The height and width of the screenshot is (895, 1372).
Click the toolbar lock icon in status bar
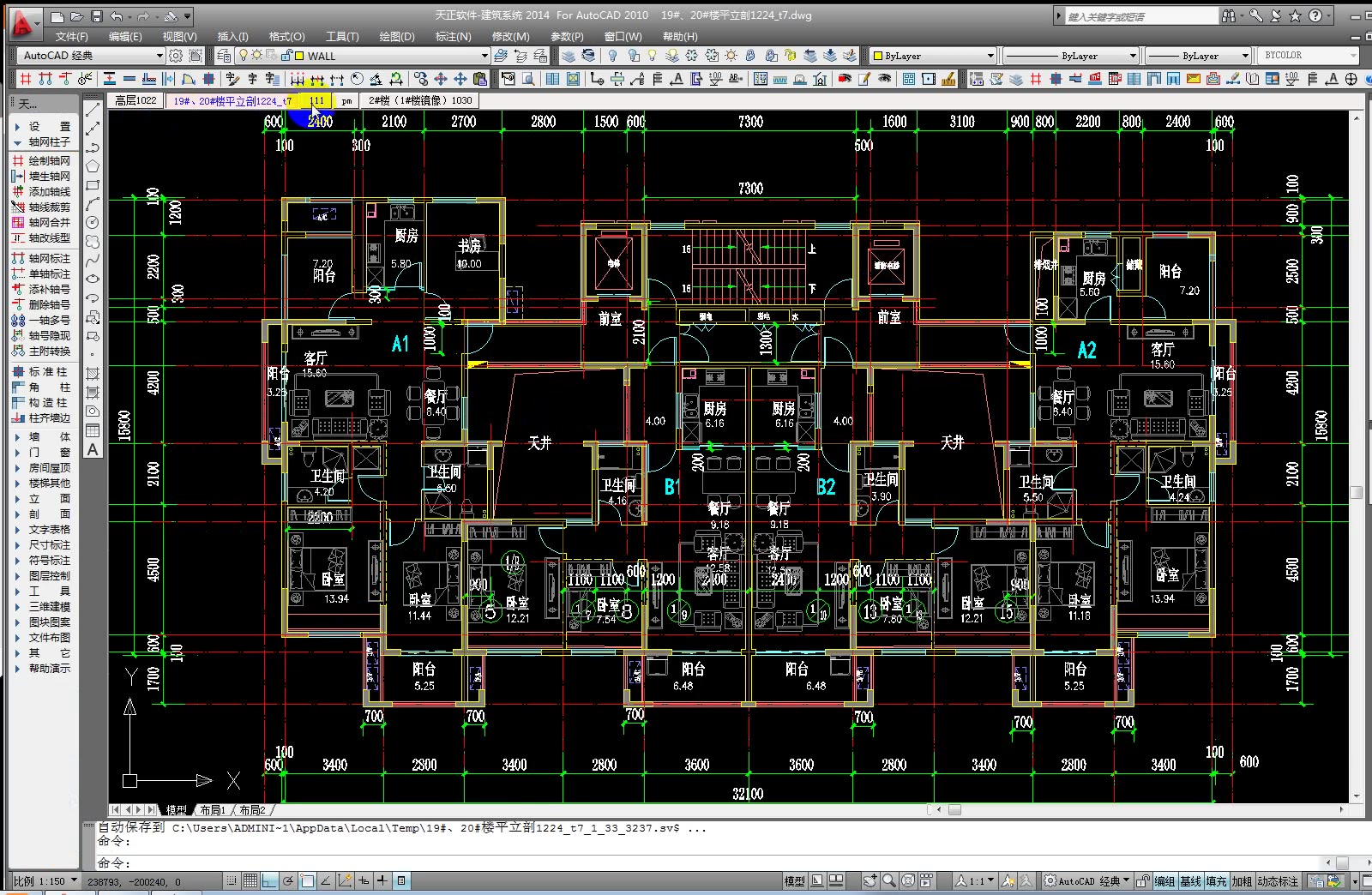(1142, 880)
